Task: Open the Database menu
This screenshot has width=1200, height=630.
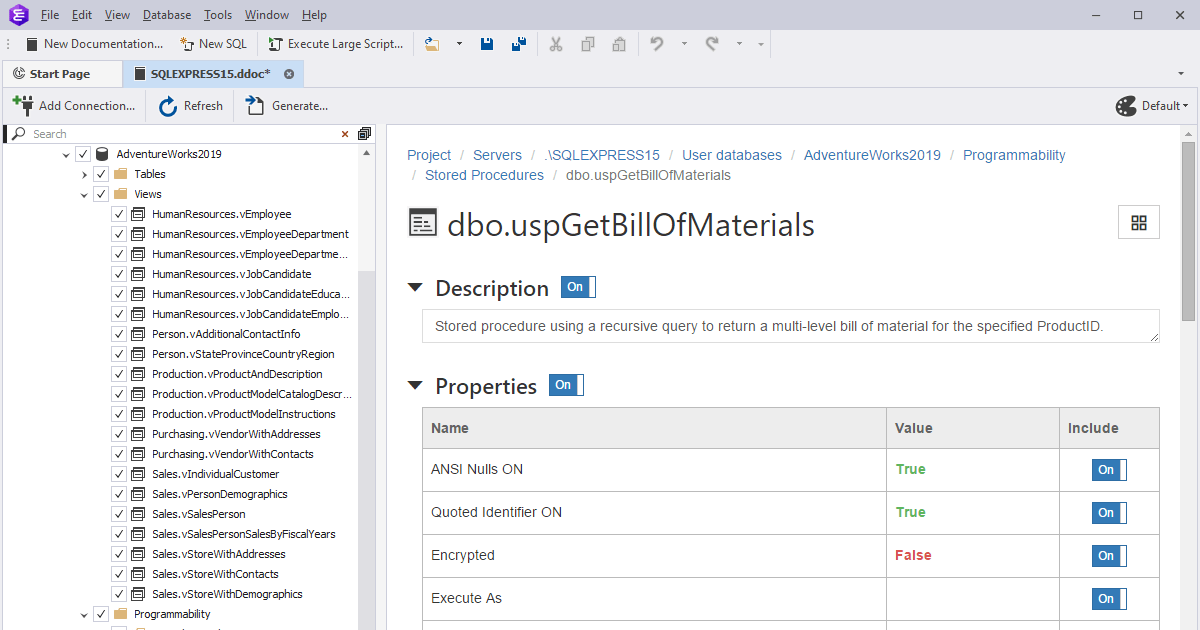Action: click(x=166, y=14)
